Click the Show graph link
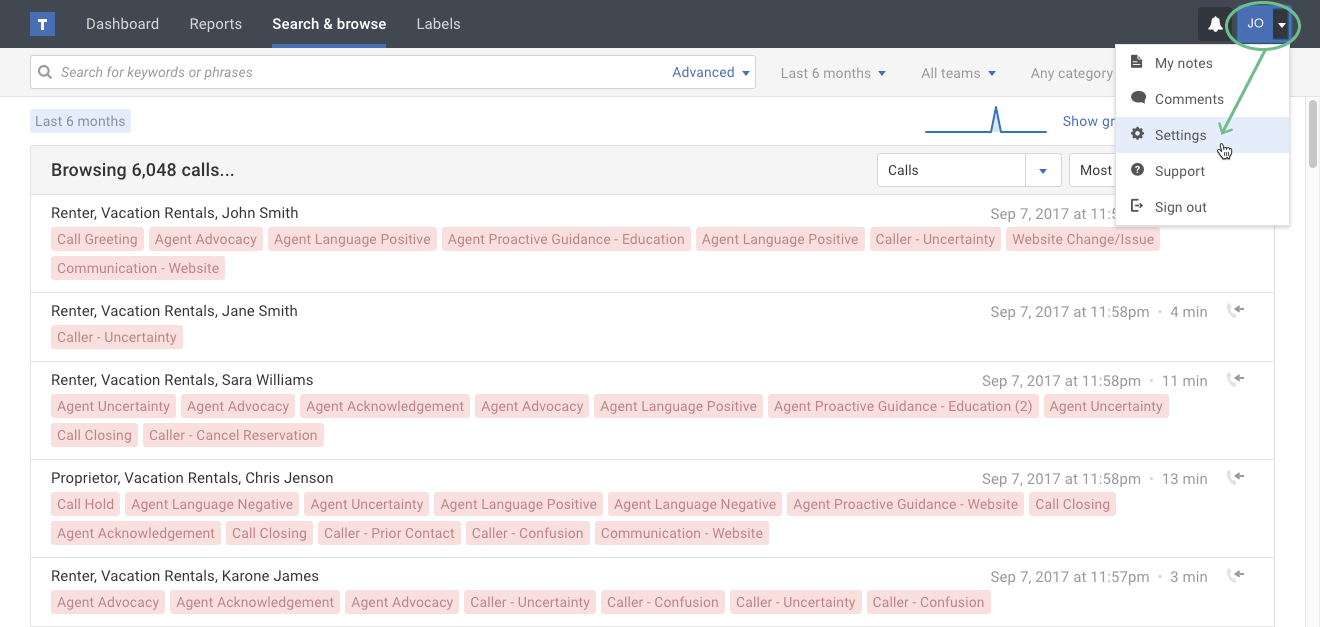The height and width of the screenshot is (627, 1320). tap(1090, 121)
